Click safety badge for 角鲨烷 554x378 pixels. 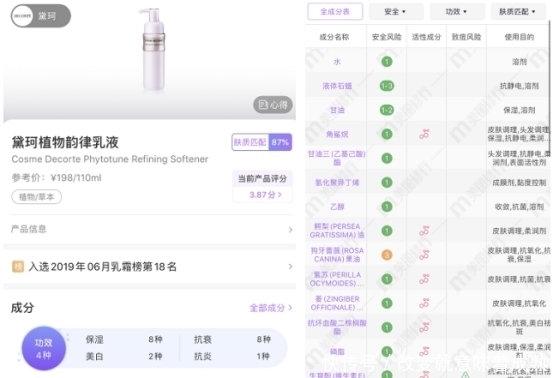click(x=387, y=134)
